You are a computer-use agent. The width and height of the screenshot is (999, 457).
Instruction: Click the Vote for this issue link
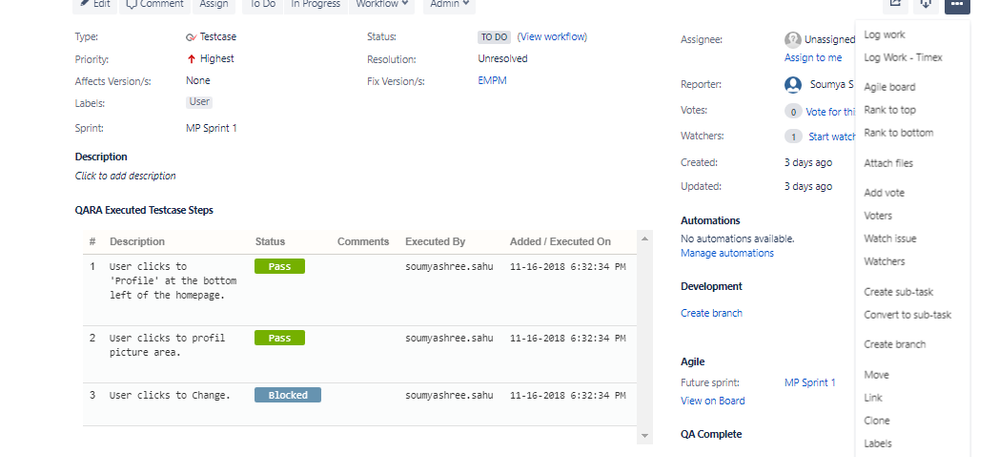(831, 112)
